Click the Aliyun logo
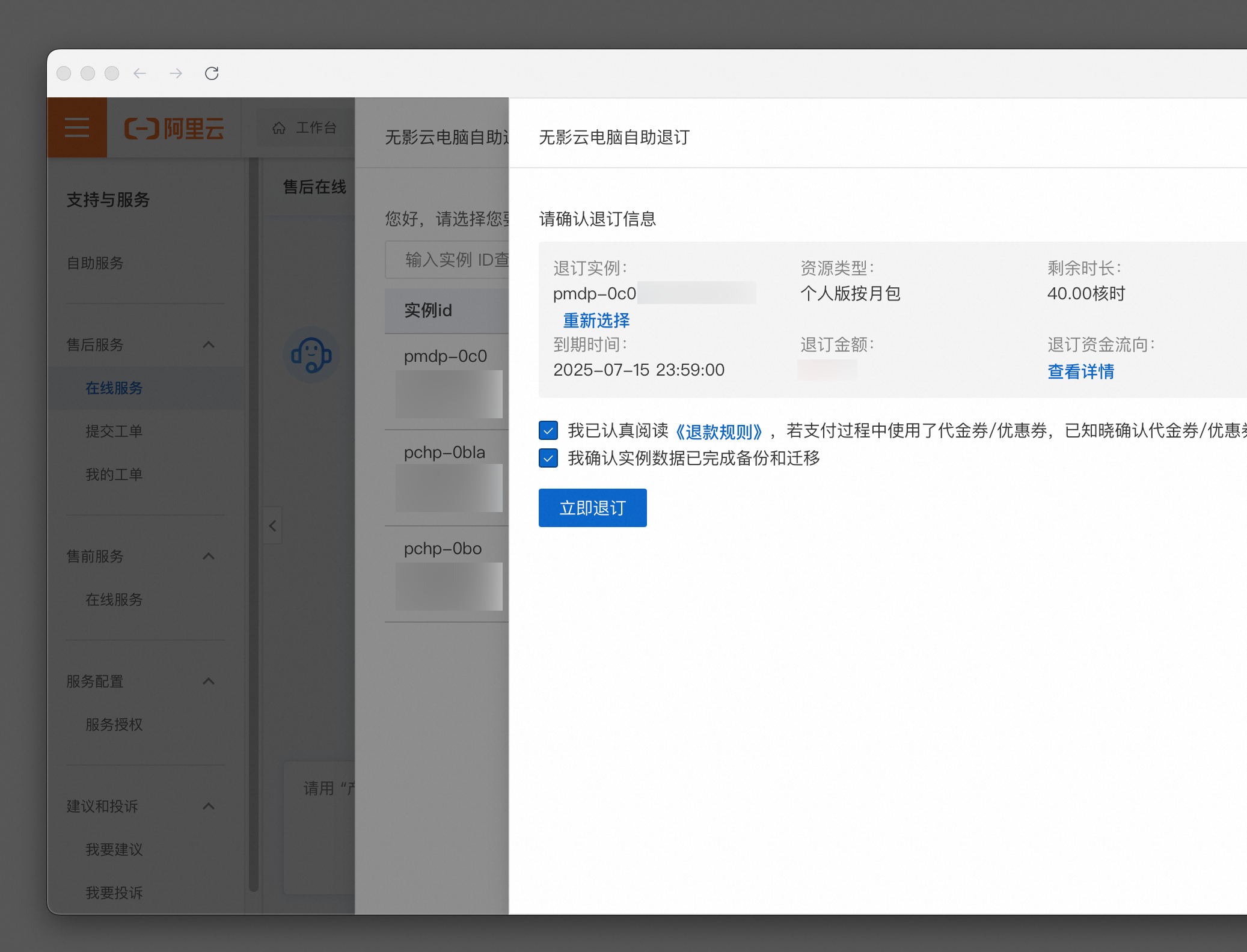1247x952 pixels. (174, 128)
